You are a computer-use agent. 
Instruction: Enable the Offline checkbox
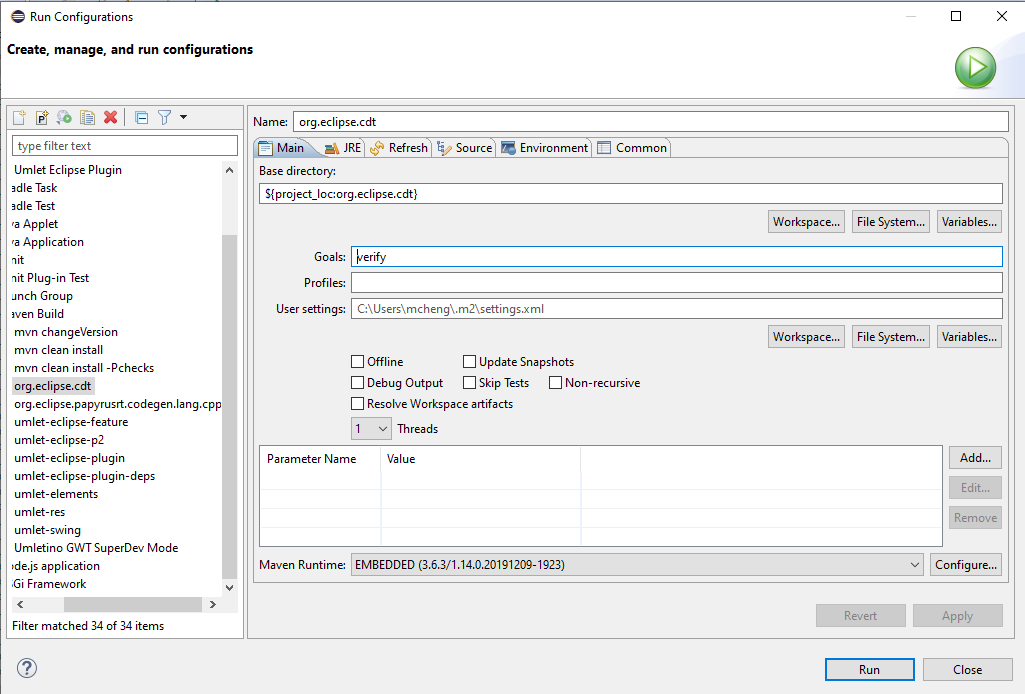358,362
